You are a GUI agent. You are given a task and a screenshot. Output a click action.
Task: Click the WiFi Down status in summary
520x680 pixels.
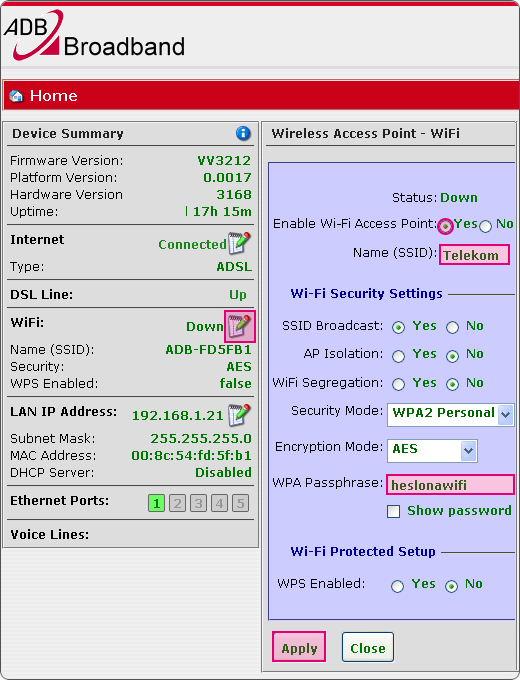click(x=205, y=326)
